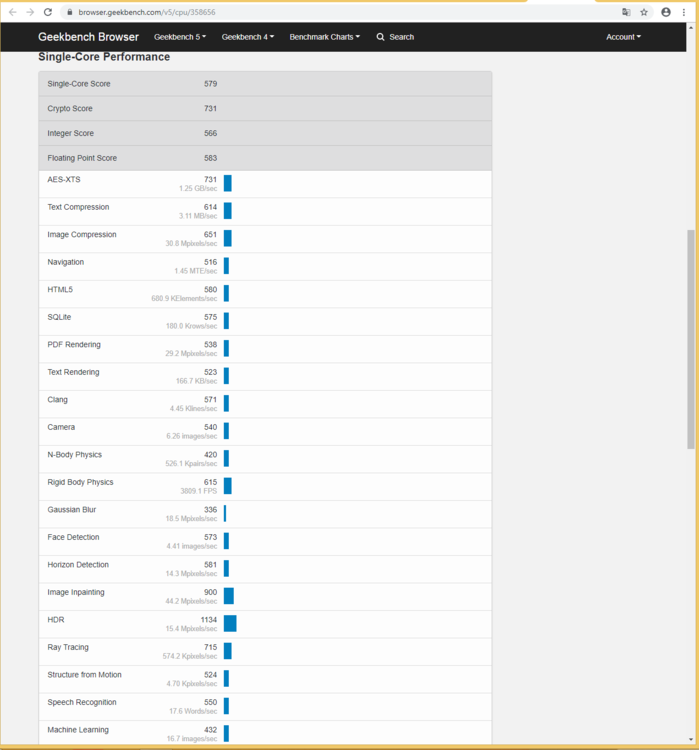Reload the Geekbench page
This screenshot has height=750, width=699.
[x=48, y=12]
